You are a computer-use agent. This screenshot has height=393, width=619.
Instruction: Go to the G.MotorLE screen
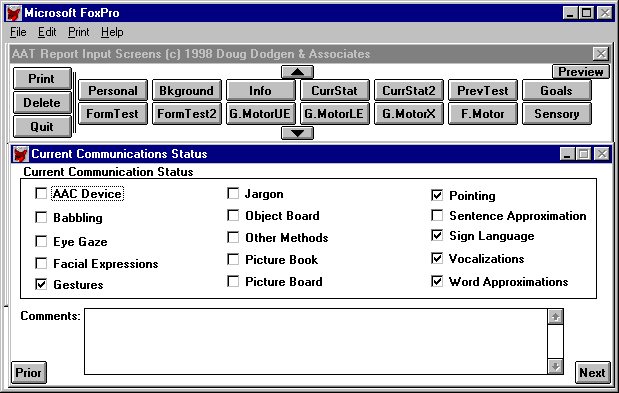[x=335, y=114]
